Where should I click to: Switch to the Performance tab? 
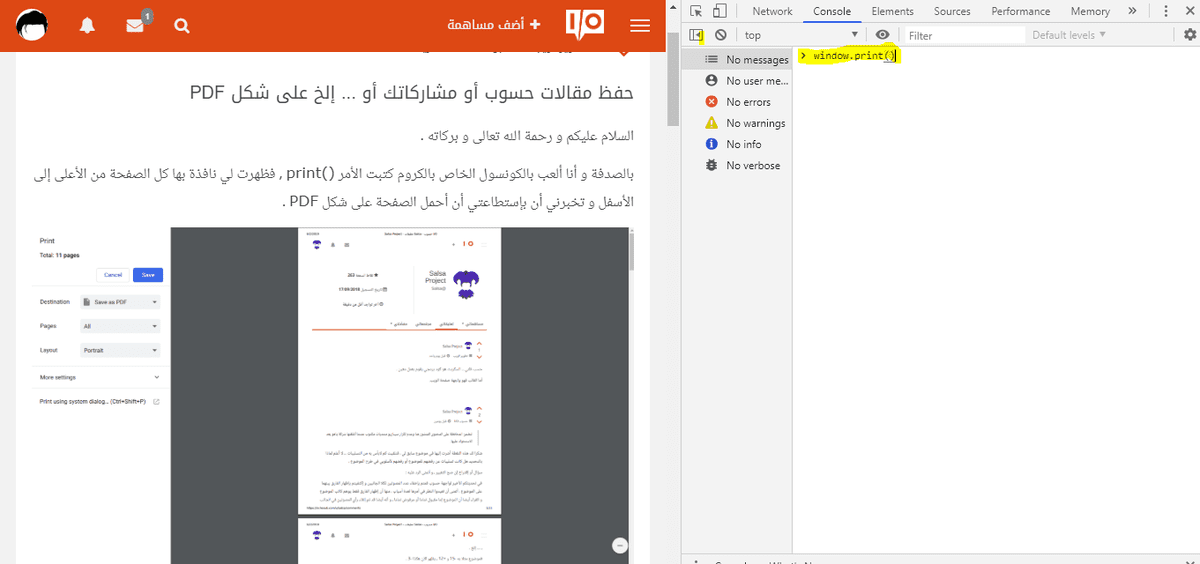[x=1021, y=11]
